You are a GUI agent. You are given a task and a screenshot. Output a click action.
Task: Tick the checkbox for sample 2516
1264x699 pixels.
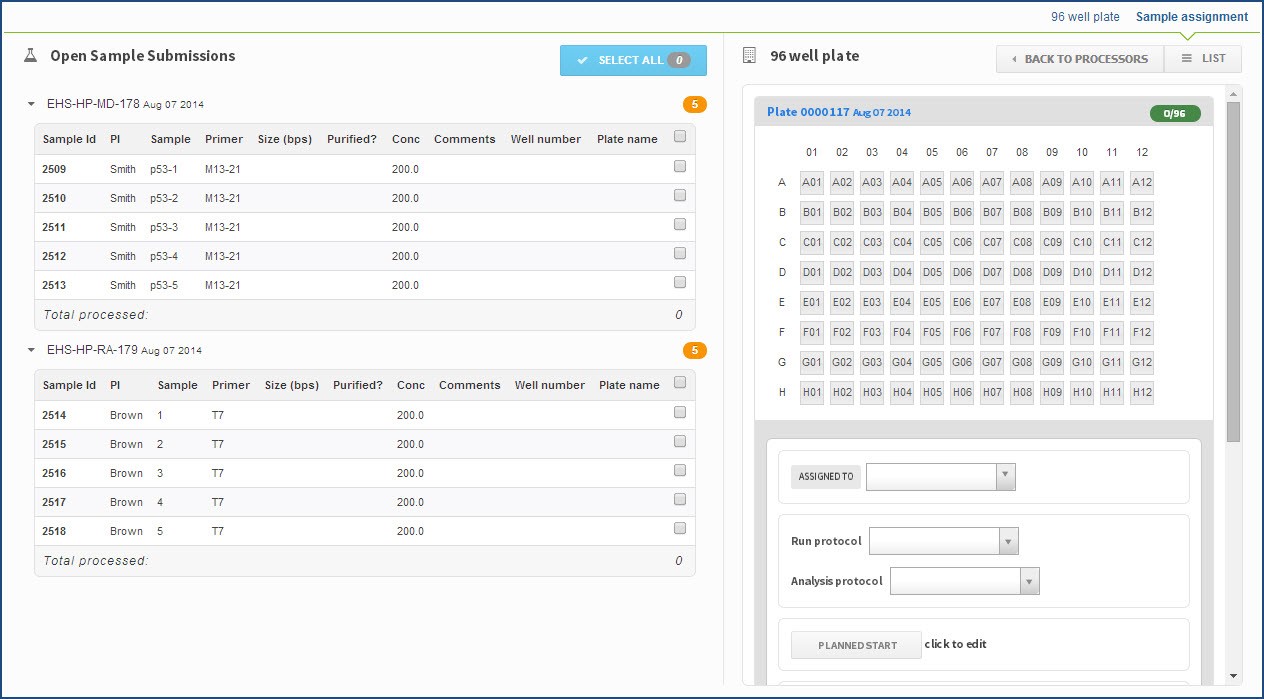[x=680, y=470]
